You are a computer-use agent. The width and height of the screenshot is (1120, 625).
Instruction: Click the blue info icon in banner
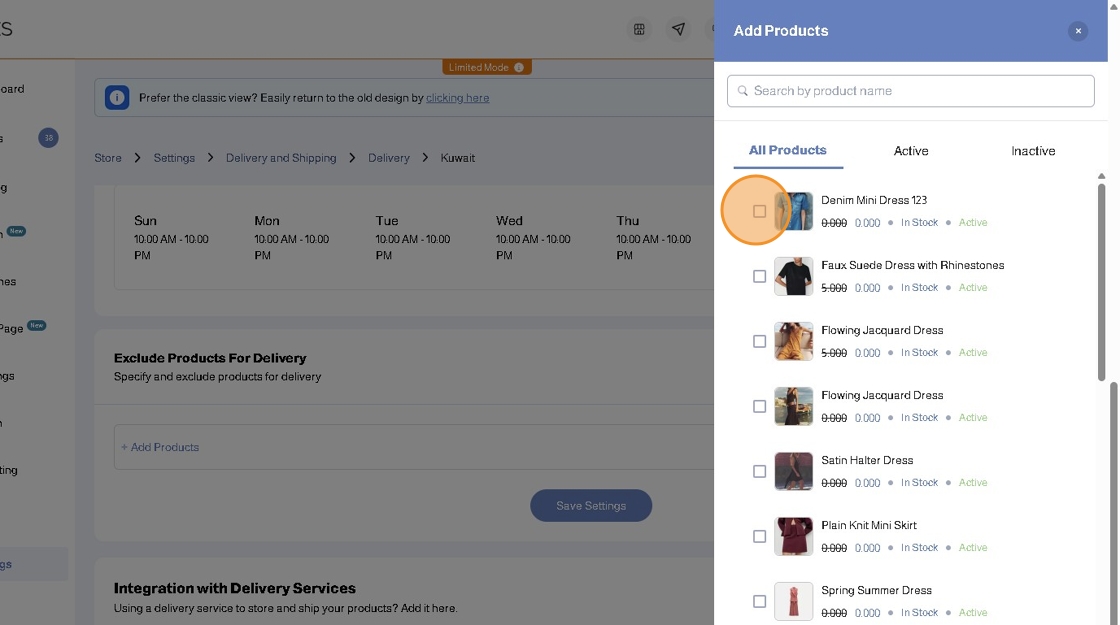point(117,98)
